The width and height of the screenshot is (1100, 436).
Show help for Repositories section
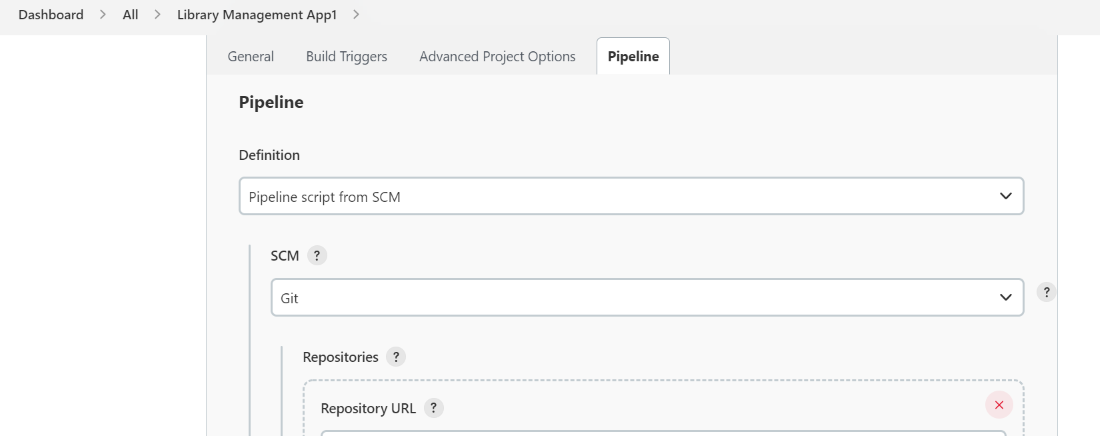pyautogui.click(x=396, y=357)
